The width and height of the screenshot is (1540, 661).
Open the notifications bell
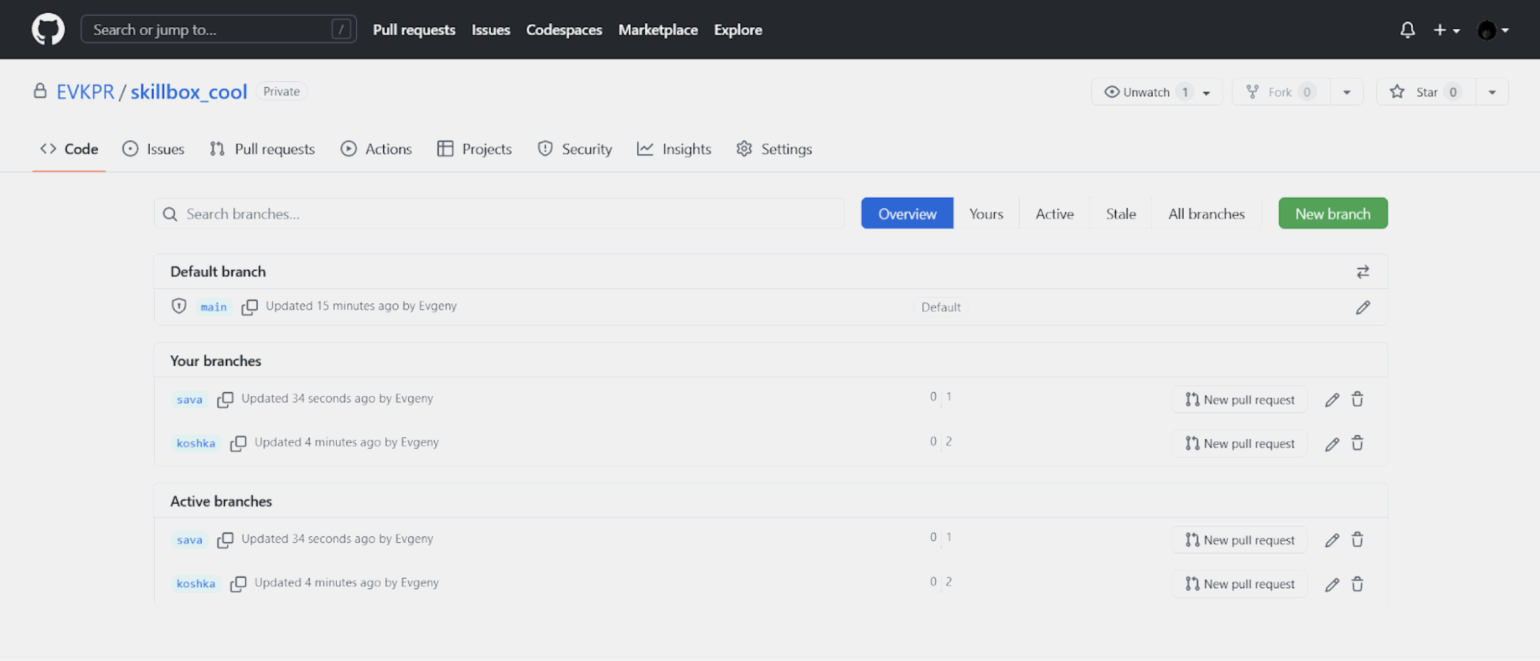1407,30
